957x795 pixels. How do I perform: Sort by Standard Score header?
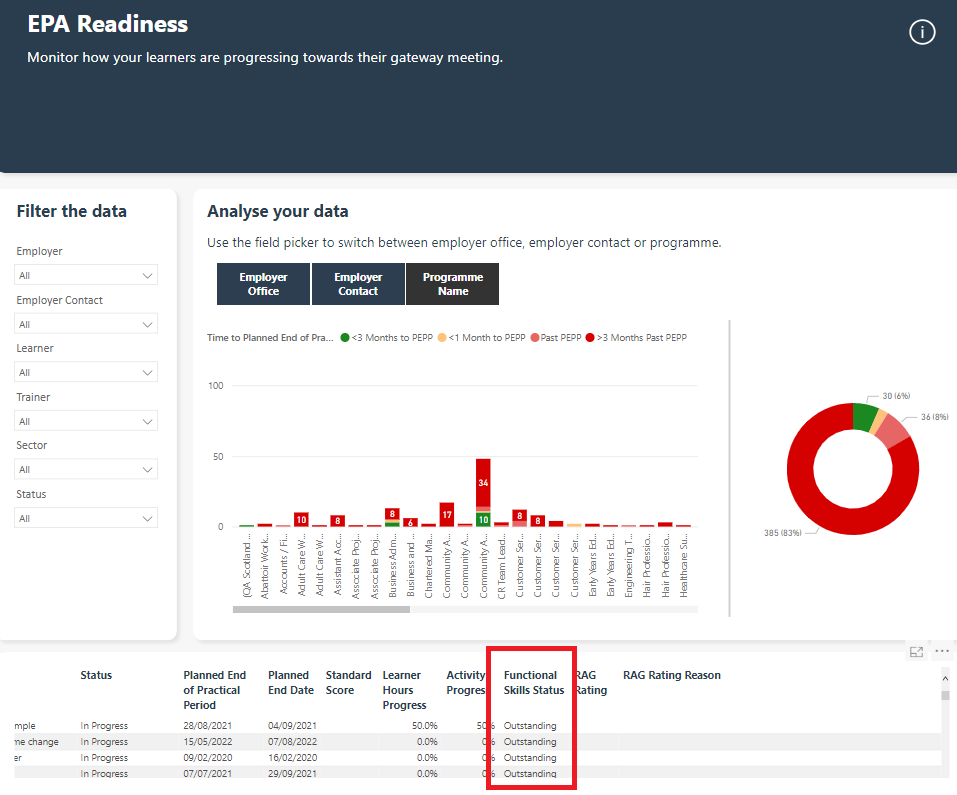click(348, 683)
